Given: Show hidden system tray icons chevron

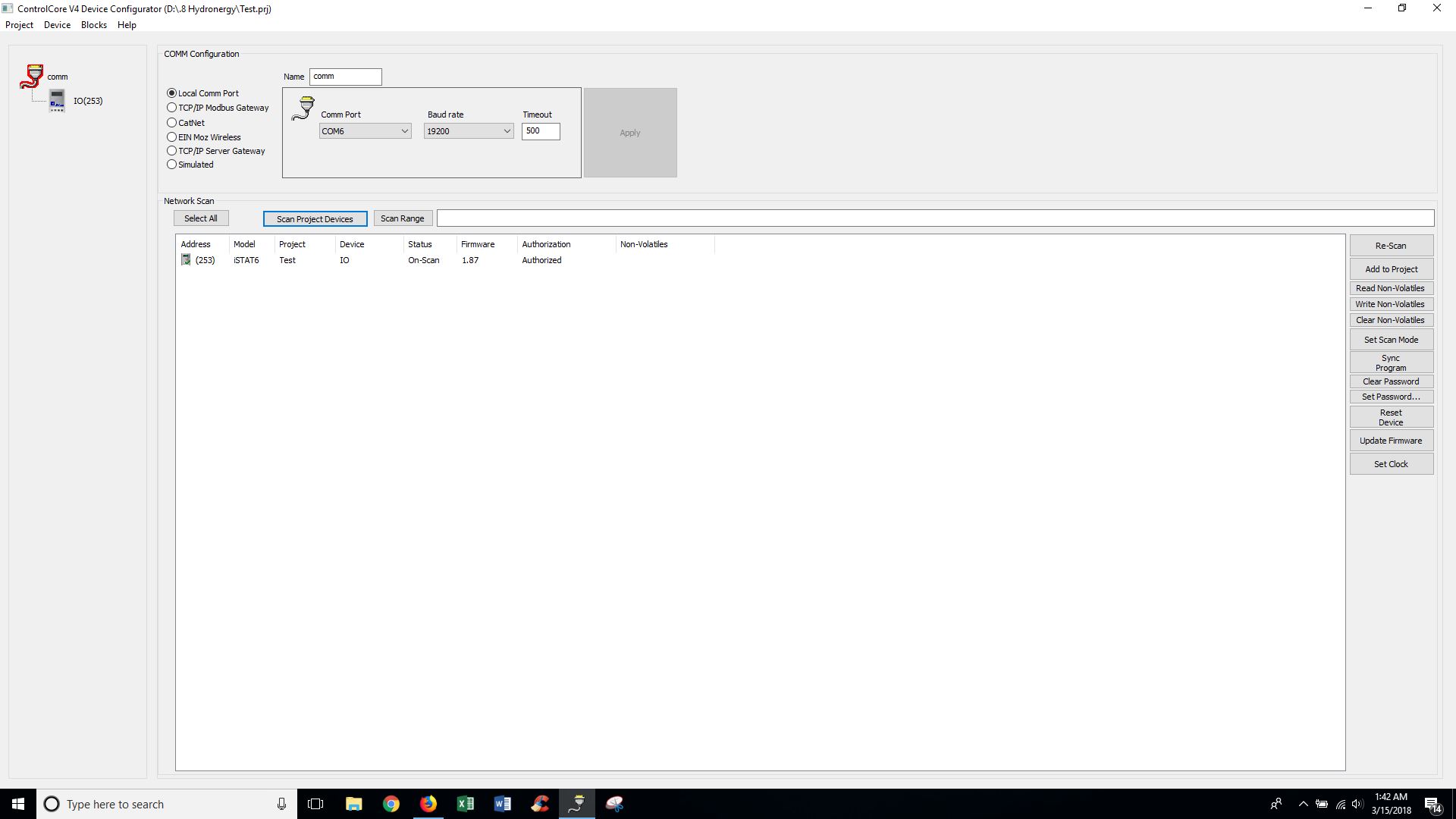Looking at the screenshot, I should (1303, 804).
